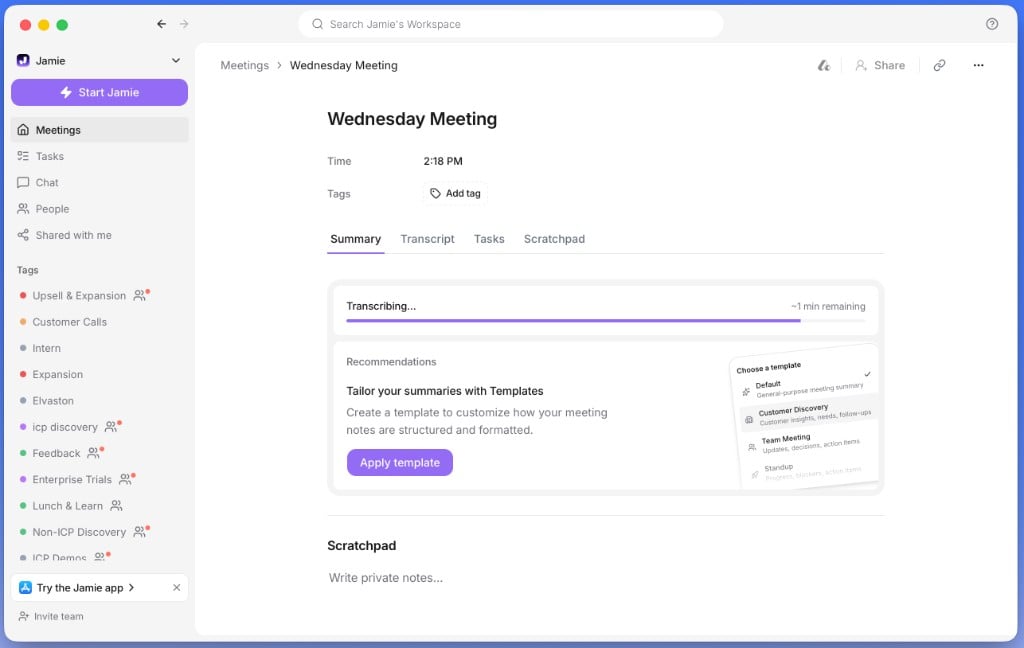The height and width of the screenshot is (648, 1024).
Task: Click the forward navigation arrow
Action: [184, 24]
